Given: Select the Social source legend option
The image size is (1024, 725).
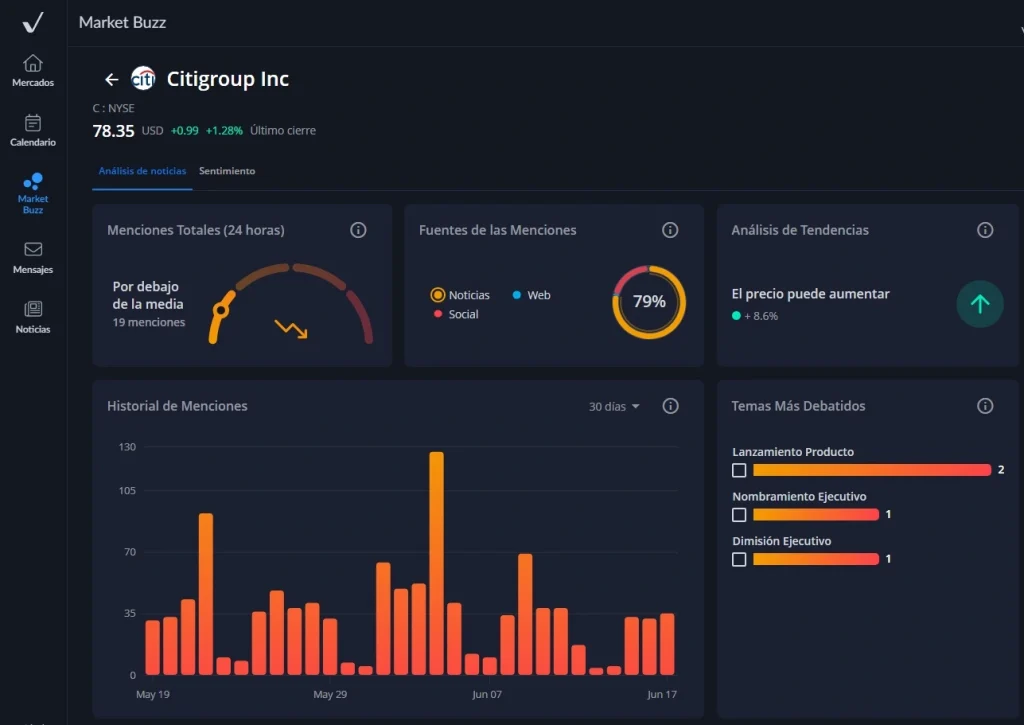Looking at the screenshot, I should click(x=456, y=314).
